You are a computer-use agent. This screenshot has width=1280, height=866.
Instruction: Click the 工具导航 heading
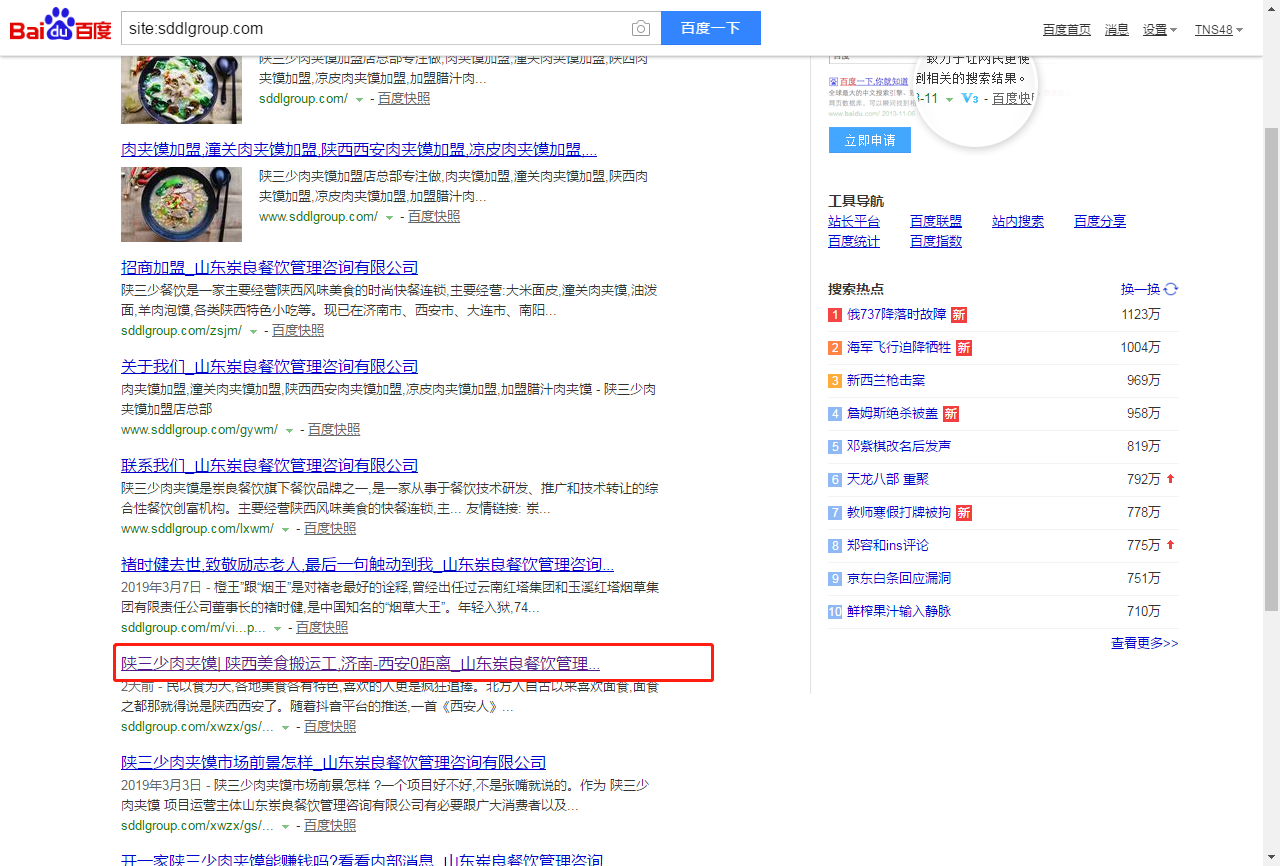tap(856, 201)
